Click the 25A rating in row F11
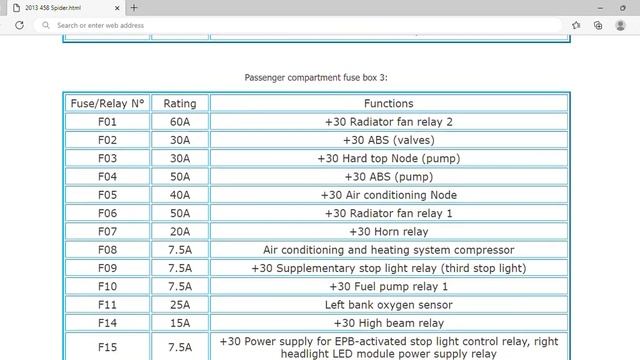Viewport: 640px width, 360px height. pos(180,305)
